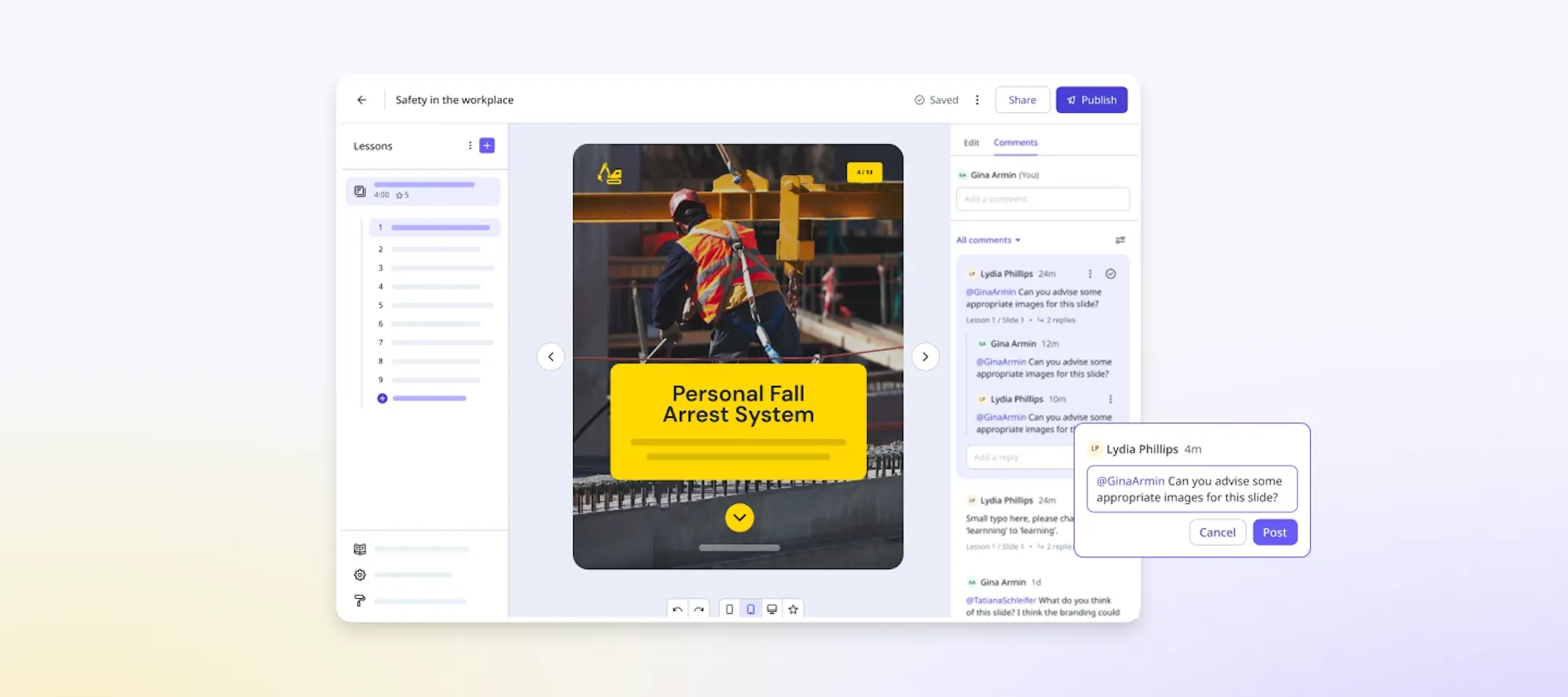Click the Safety in the workplace title
This screenshot has height=697, width=1568.
[455, 100]
